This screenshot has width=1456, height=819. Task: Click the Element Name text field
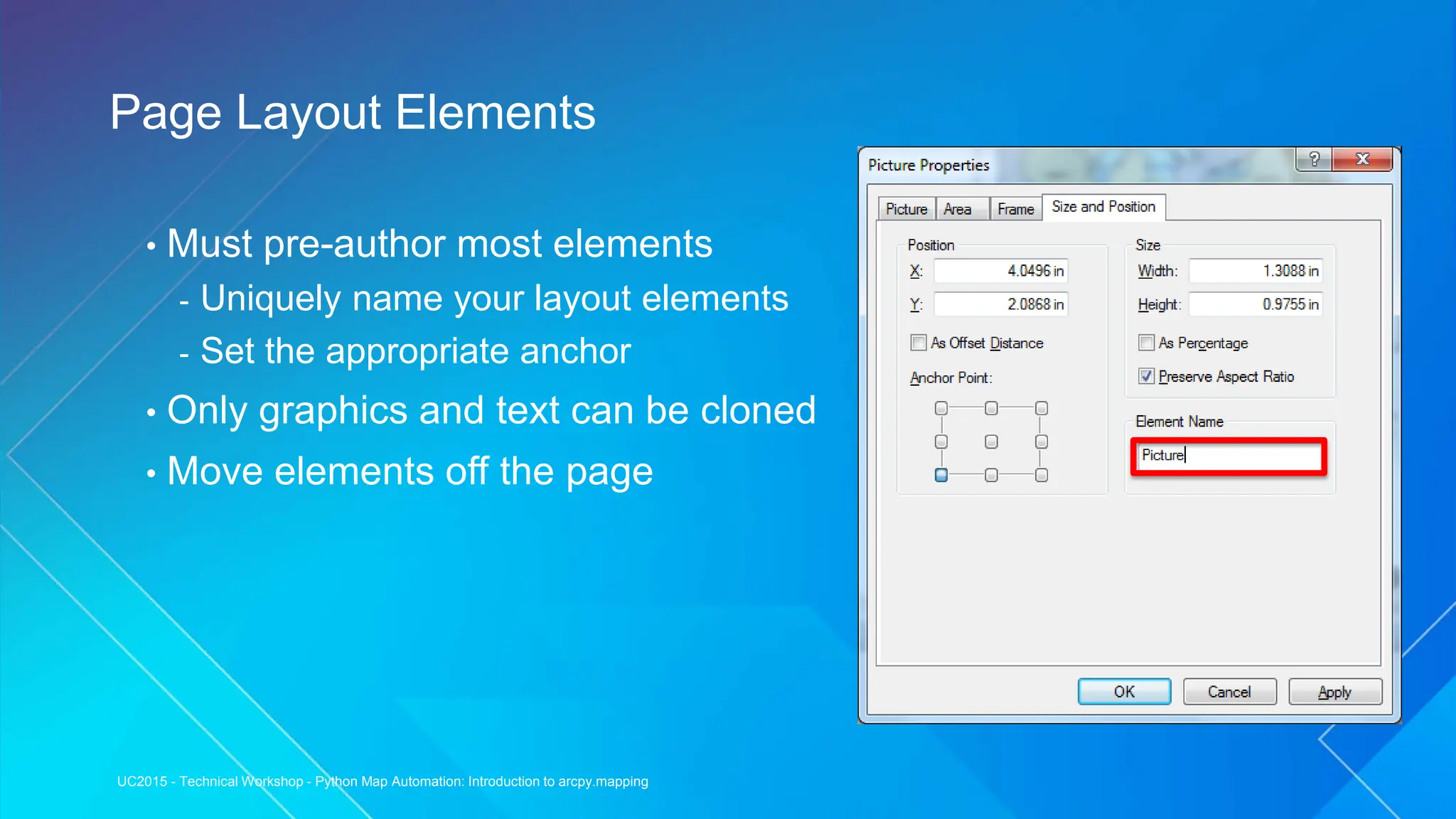click(1228, 456)
